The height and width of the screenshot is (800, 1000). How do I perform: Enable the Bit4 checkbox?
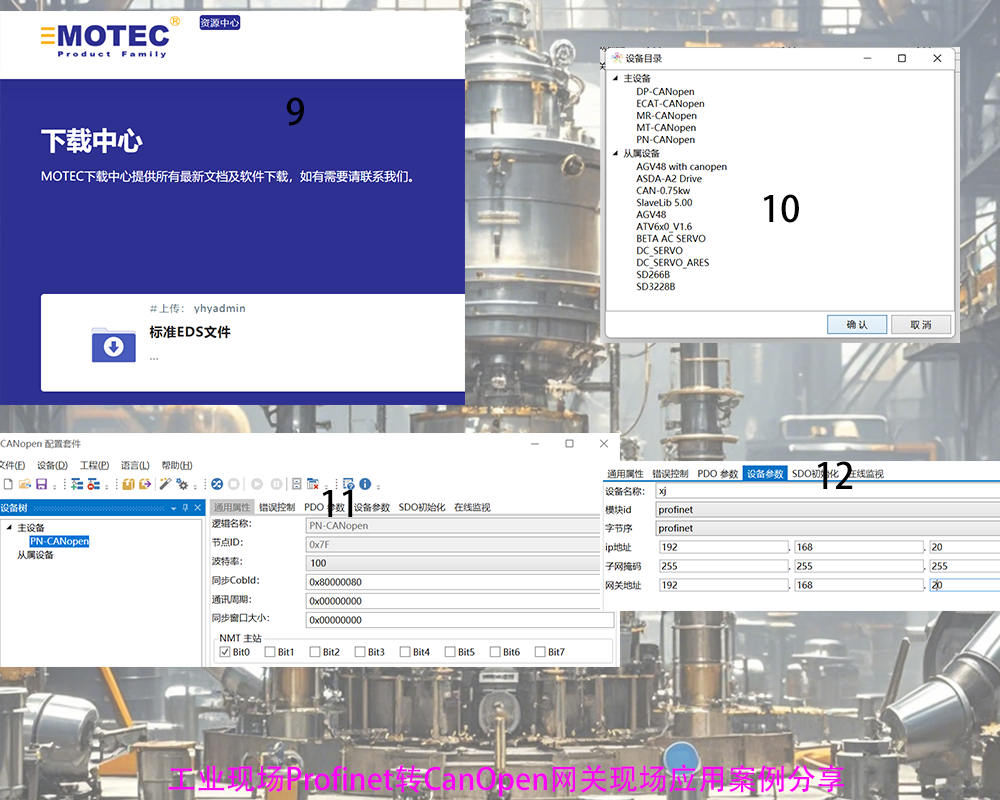pyautogui.click(x=405, y=652)
